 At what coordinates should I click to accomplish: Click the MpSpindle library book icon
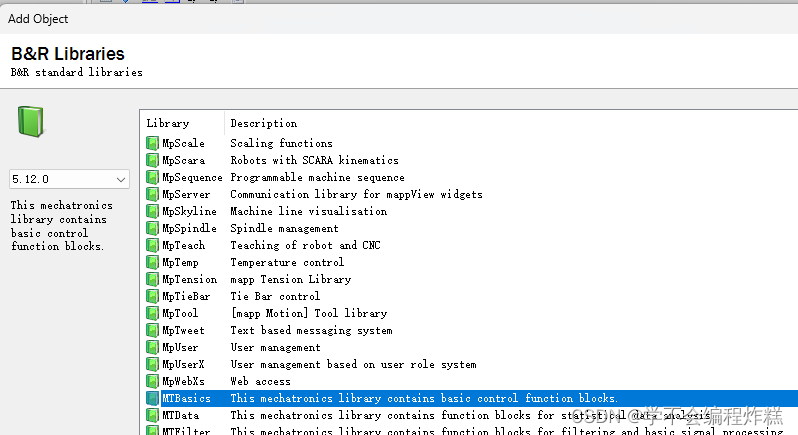[152, 228]
